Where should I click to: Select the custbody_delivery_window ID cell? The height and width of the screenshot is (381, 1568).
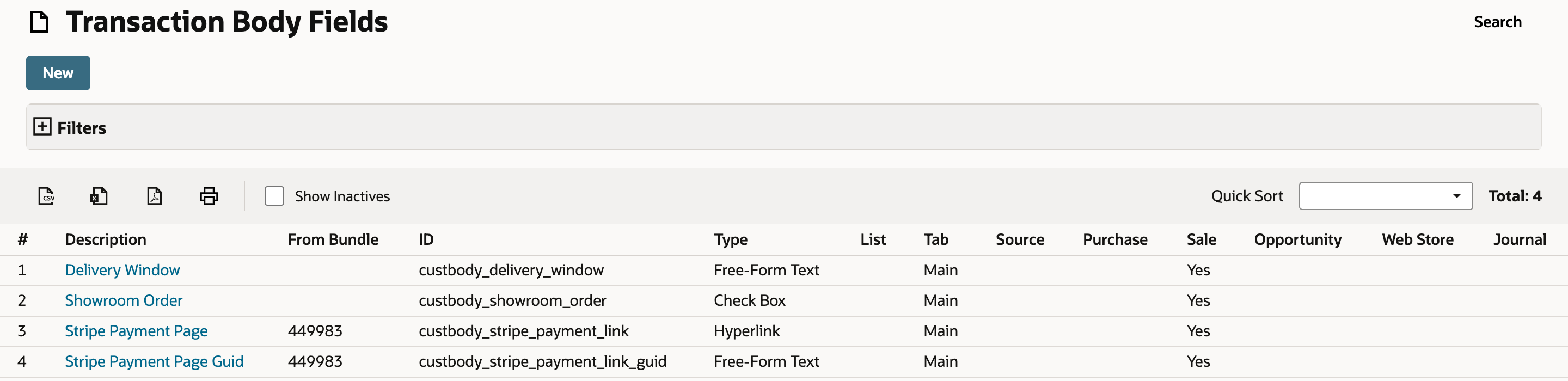(x=511, y=270)
